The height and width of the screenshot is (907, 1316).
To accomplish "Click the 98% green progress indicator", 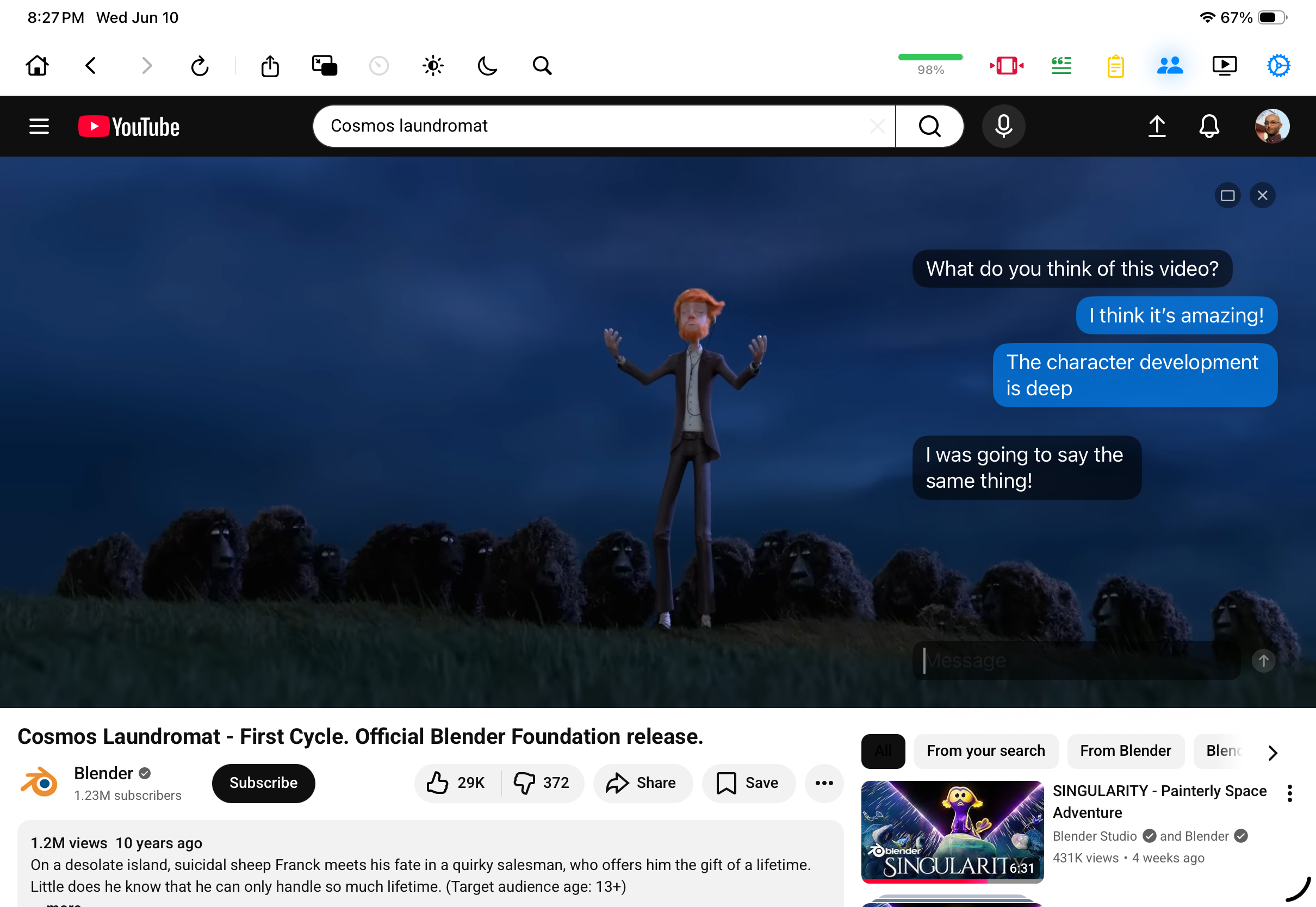I will coord(930,65).
